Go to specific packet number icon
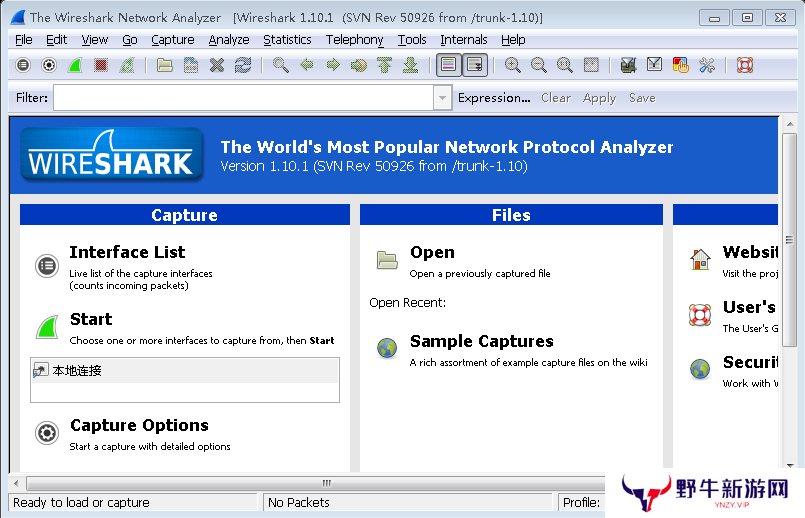 point(359,65)
